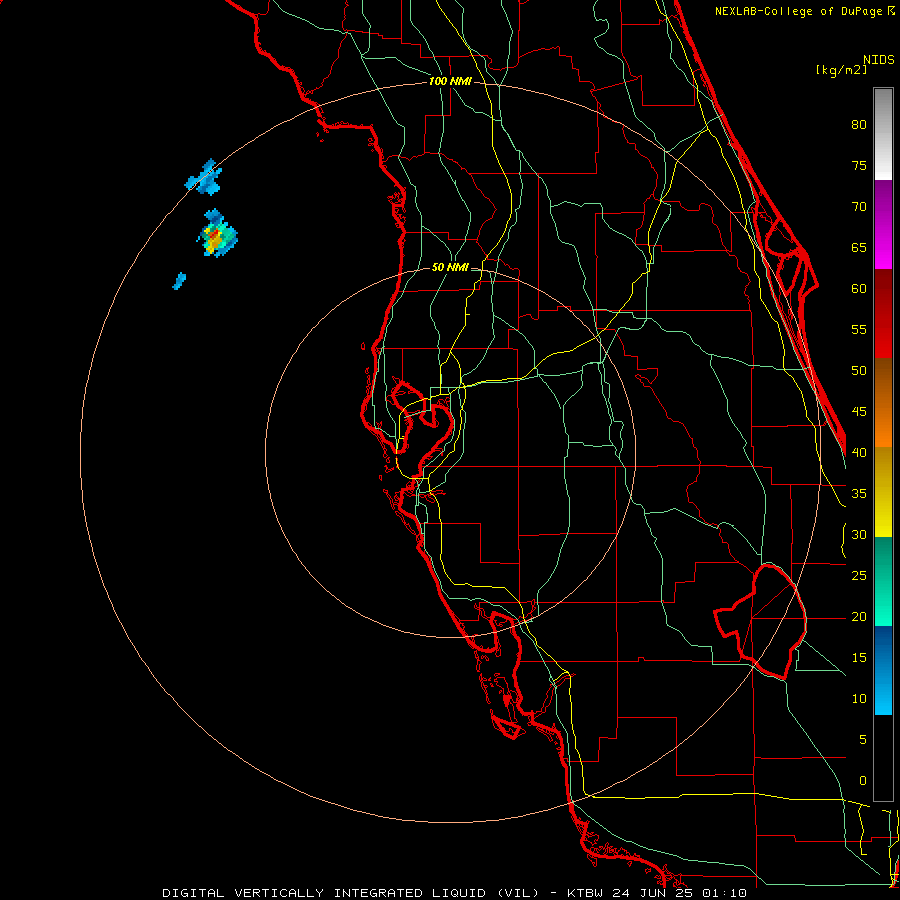This screenshot has width=900, height=900.
Task: Click the 25 label on the legend
Action: click(x=859, y=576)
